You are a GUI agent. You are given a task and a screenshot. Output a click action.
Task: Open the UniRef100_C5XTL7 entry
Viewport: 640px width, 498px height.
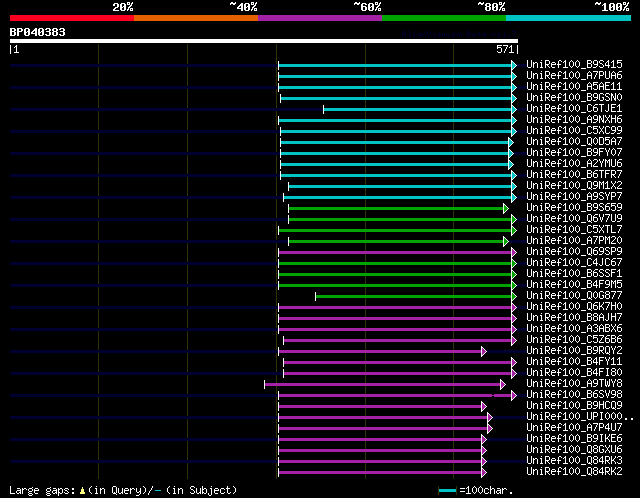tap(574, 230)
